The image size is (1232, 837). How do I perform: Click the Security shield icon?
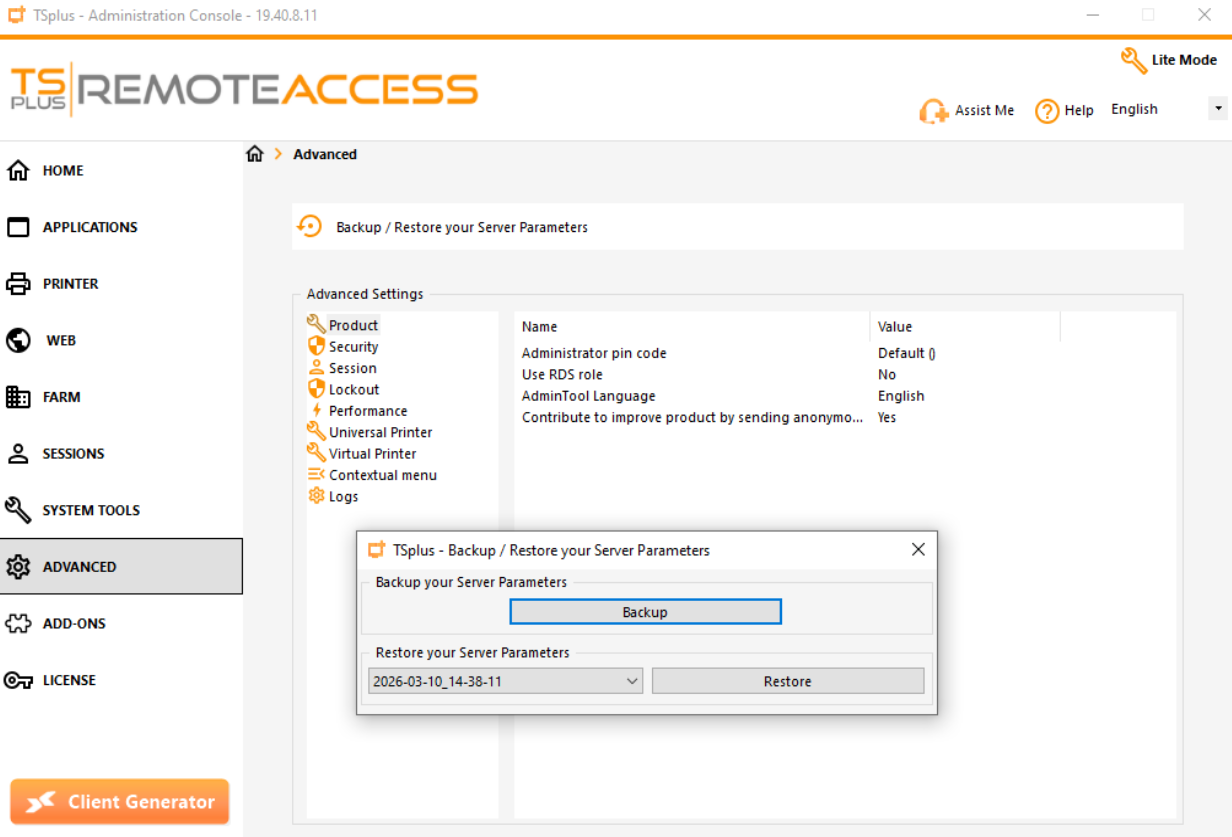coord(316,346)
